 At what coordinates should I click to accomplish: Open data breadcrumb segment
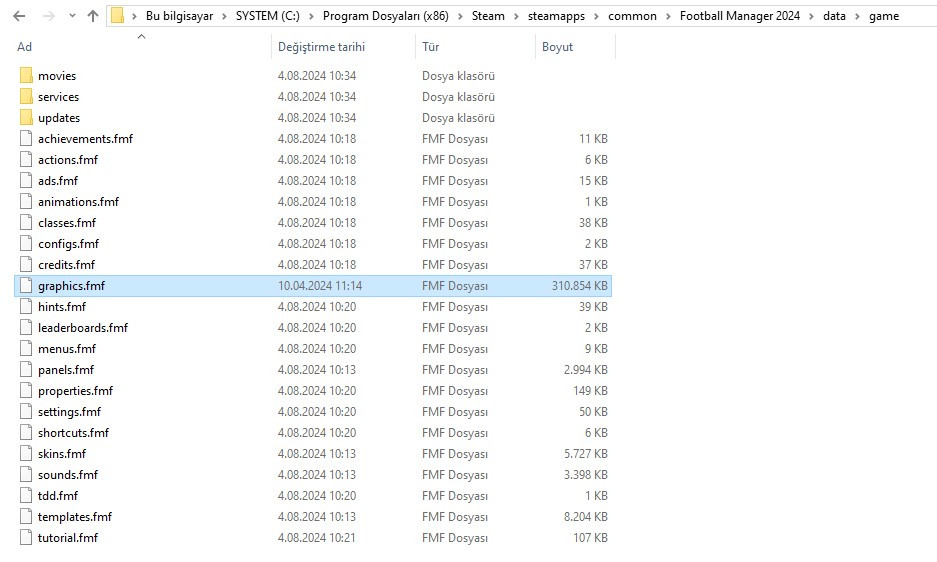coord(834,16)
